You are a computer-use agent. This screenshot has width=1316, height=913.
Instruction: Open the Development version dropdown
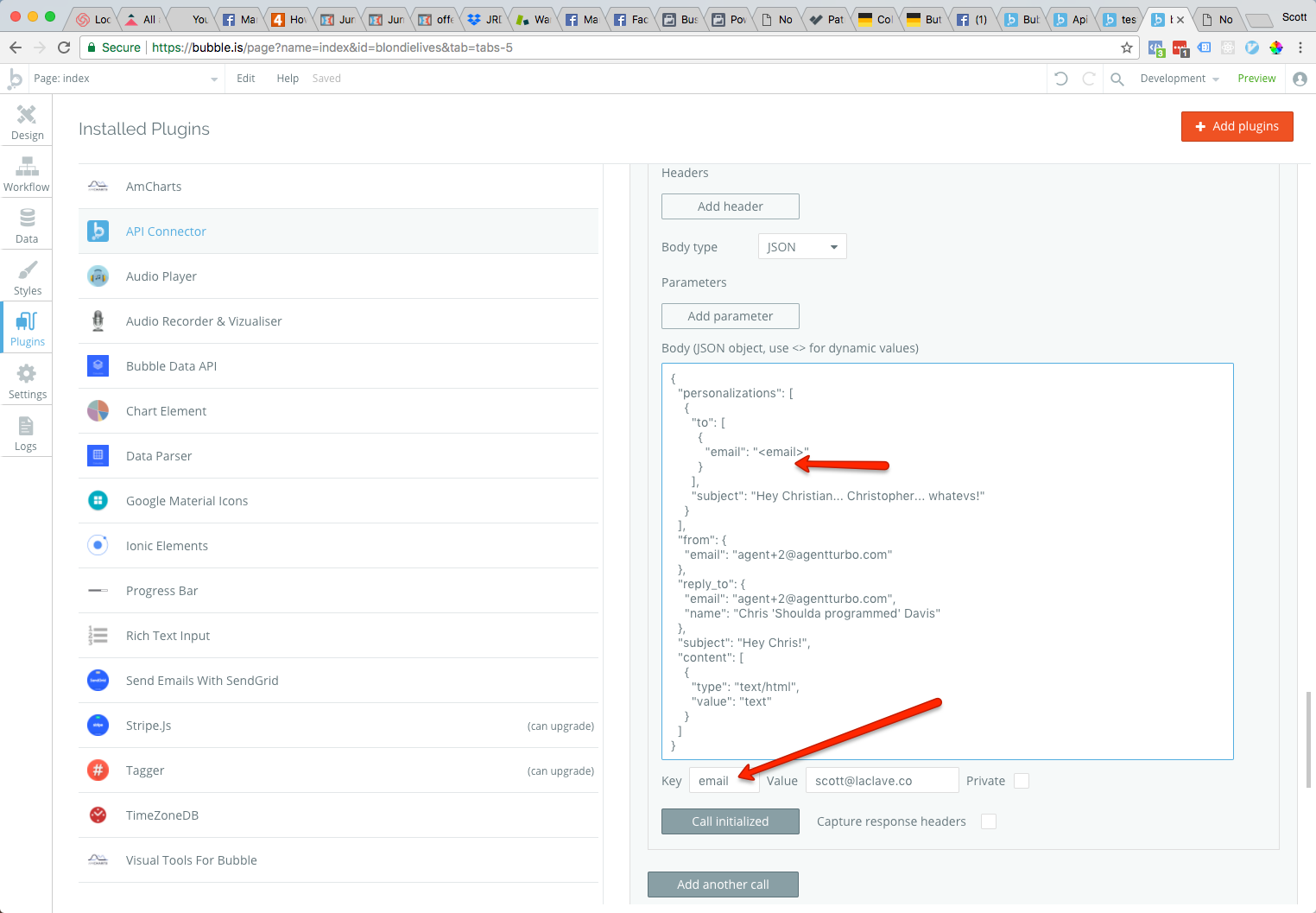tap(1180, 79)
